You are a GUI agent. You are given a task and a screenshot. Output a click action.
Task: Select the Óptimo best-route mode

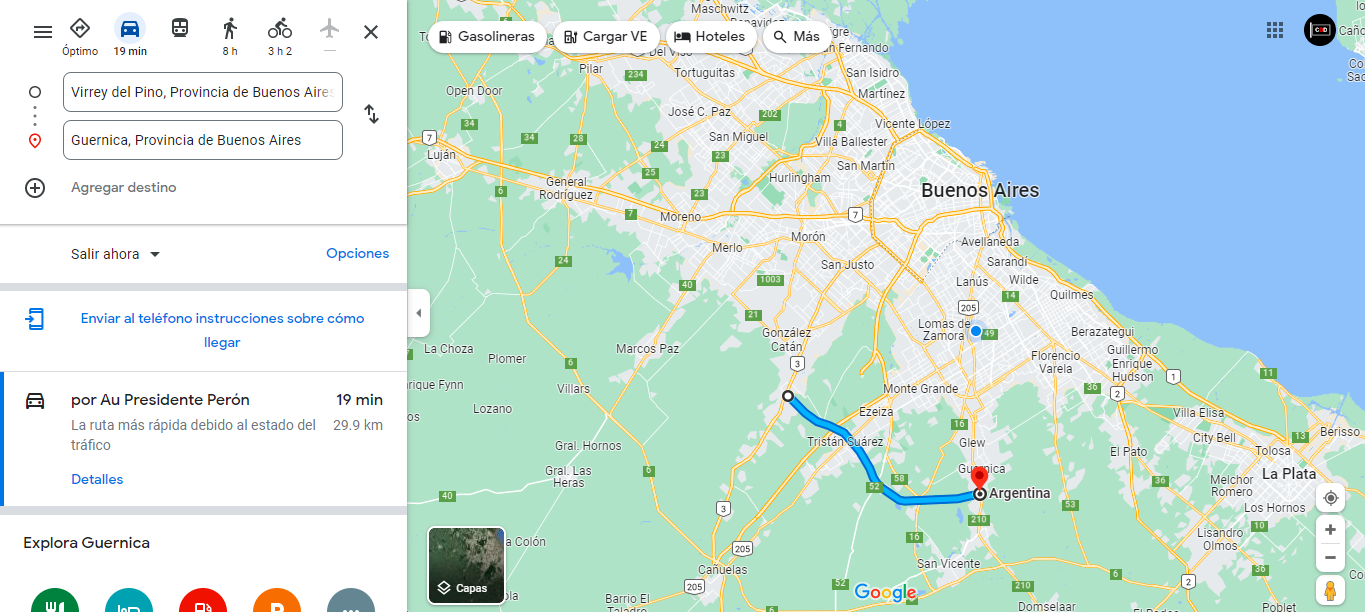(x=80, y=35)
